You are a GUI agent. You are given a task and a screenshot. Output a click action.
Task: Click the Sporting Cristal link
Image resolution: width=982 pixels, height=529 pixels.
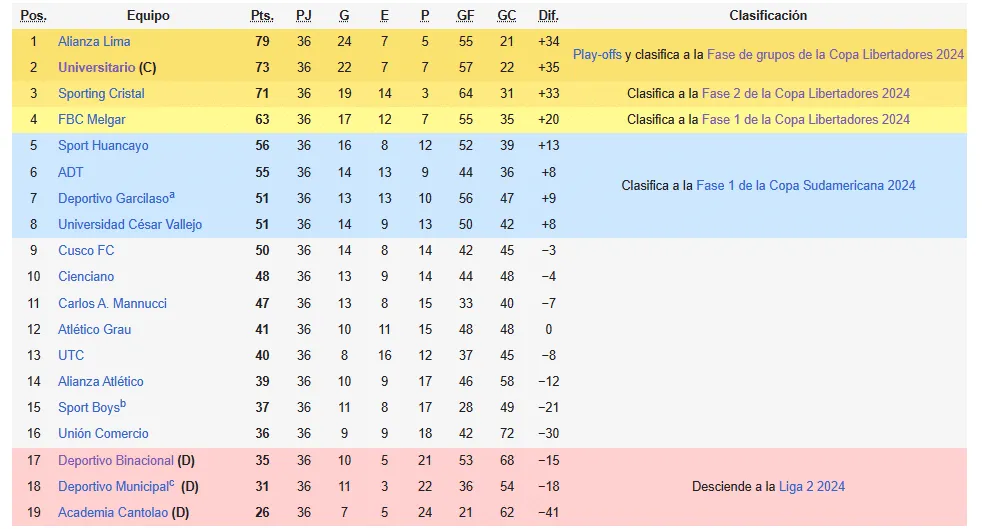pyautogui.click(x=101, y=94)
